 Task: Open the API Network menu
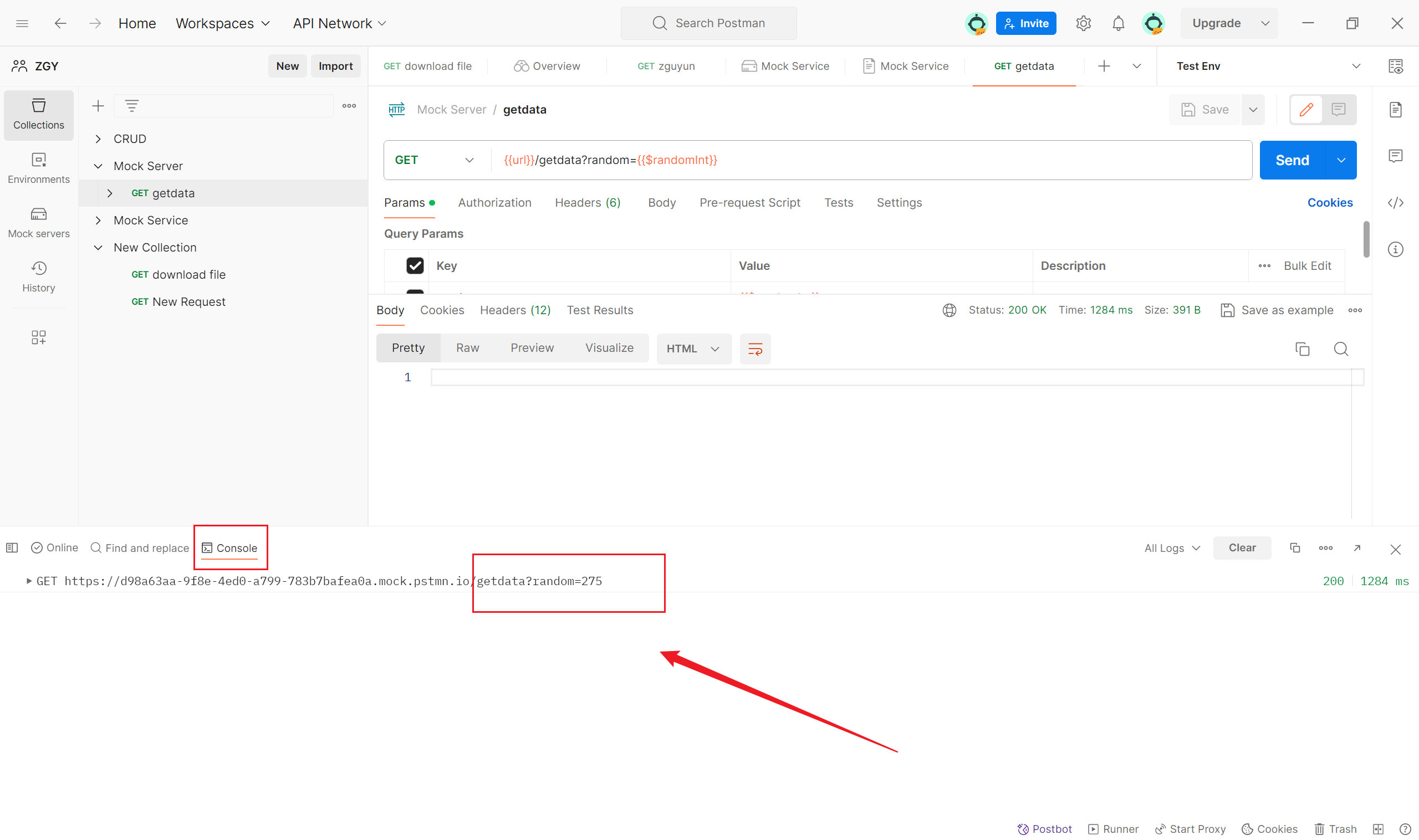click(339, 23)
